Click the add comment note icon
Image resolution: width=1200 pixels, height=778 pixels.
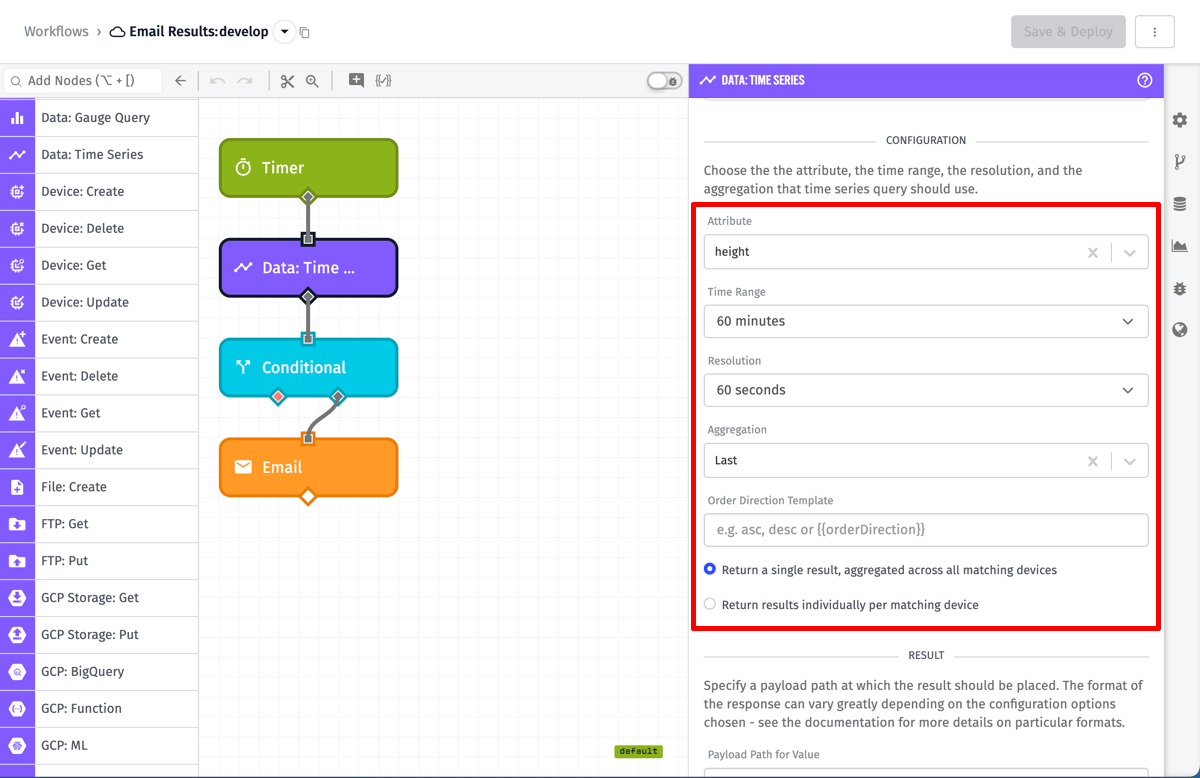pyautogui.click(x=356, y=81)
